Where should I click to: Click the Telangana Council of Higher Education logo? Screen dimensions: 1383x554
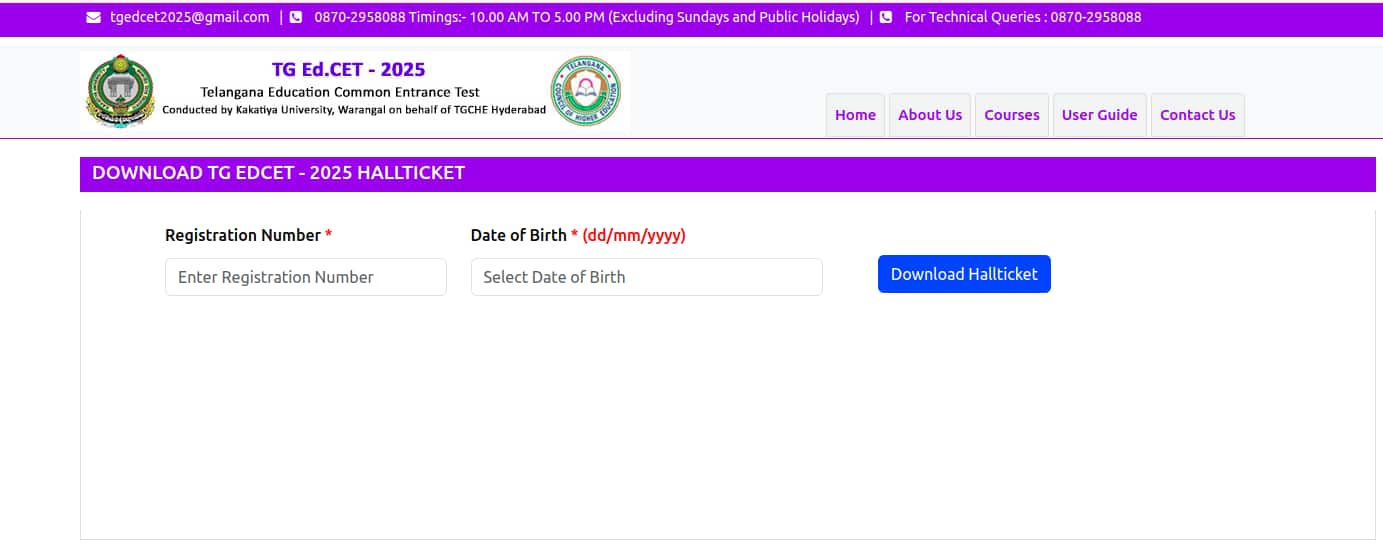[585, 90]
